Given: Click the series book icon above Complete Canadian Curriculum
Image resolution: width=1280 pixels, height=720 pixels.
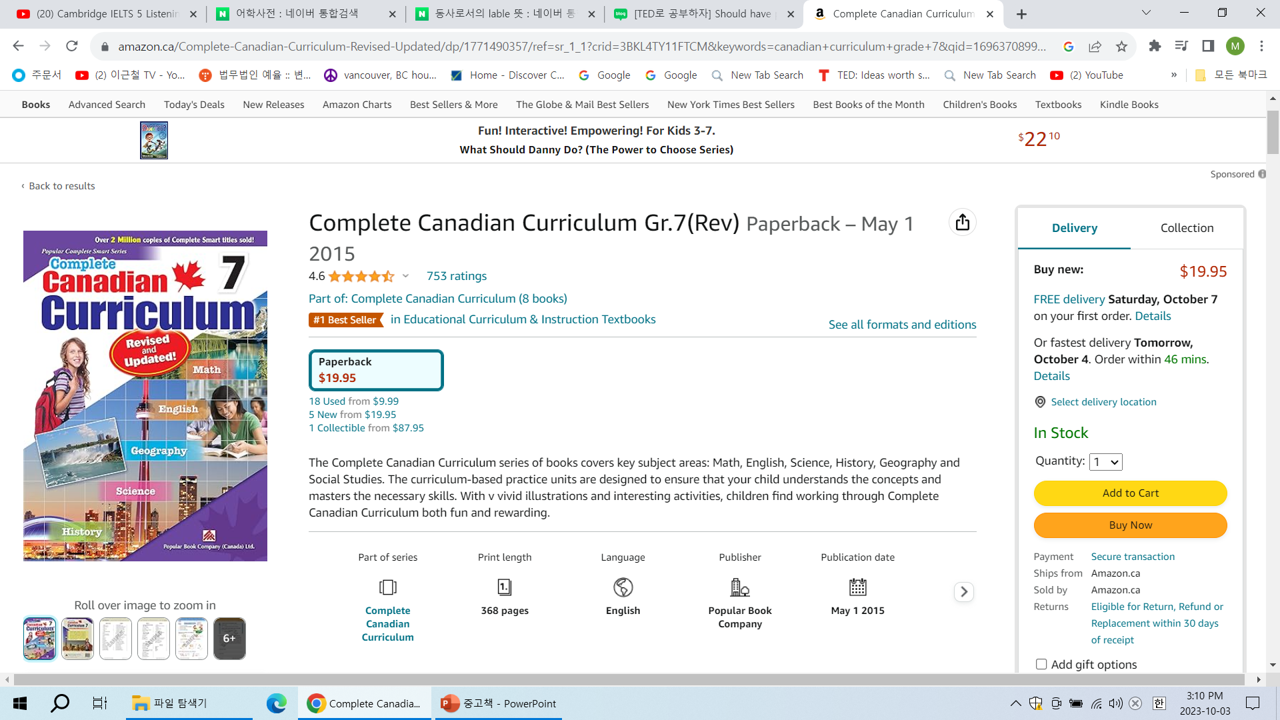Looking at the screenshot, I should click(388, 587).
